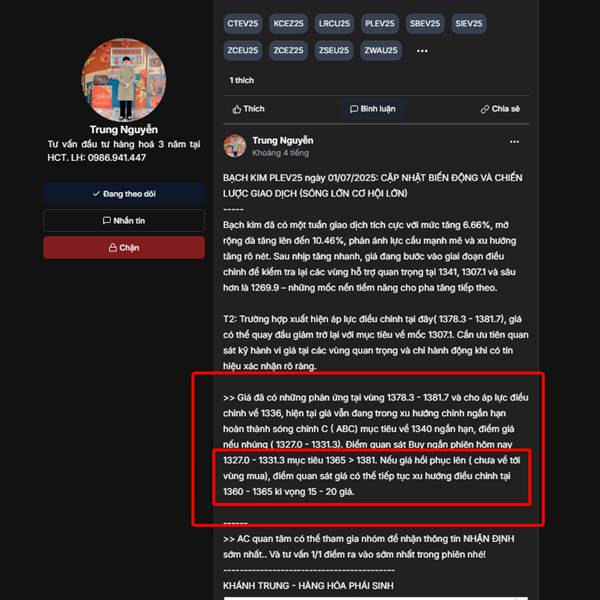Open Trung Nguyễn post author name
The height and width of the screenshot is (600, 600).
[283, 141]
